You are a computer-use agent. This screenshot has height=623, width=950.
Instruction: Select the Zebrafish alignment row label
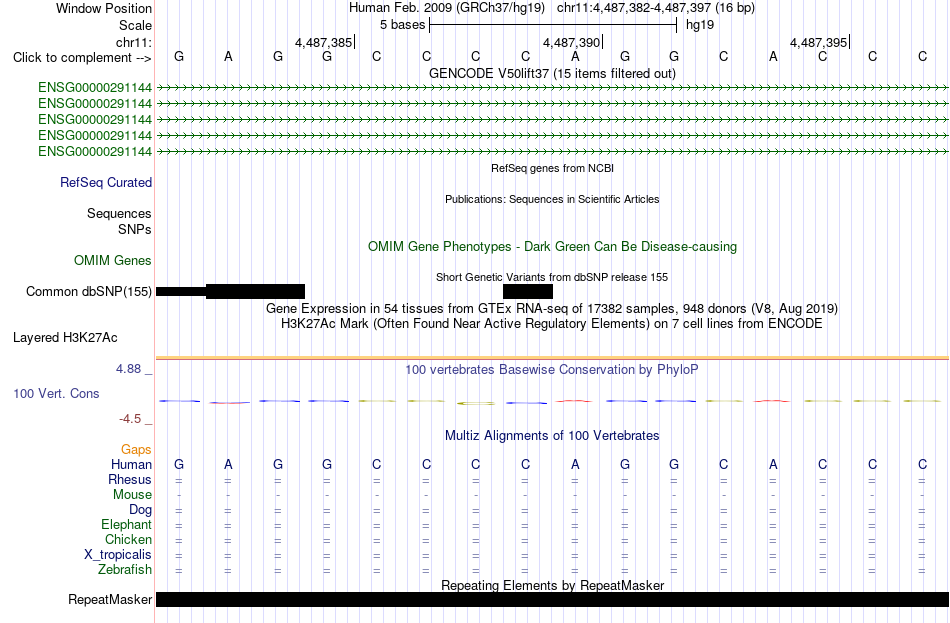(x=125, y=570)
